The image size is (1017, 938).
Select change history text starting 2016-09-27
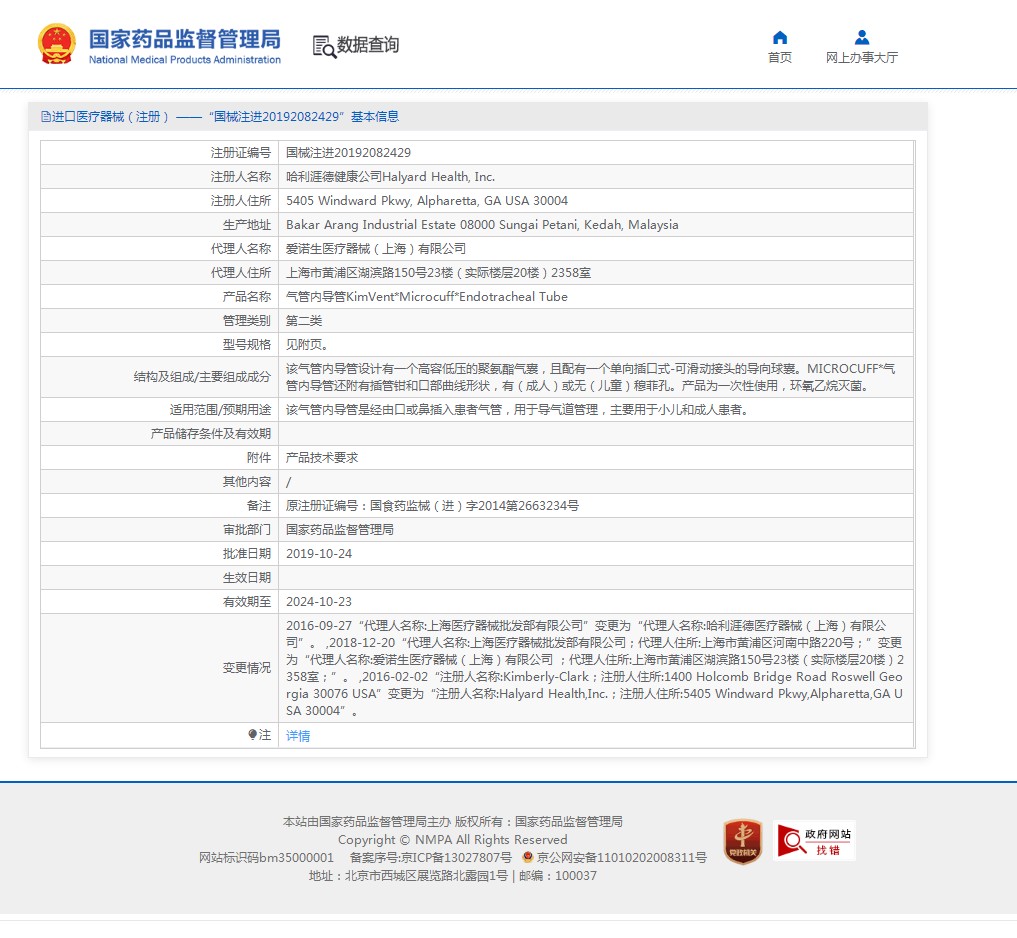point(595,668)
